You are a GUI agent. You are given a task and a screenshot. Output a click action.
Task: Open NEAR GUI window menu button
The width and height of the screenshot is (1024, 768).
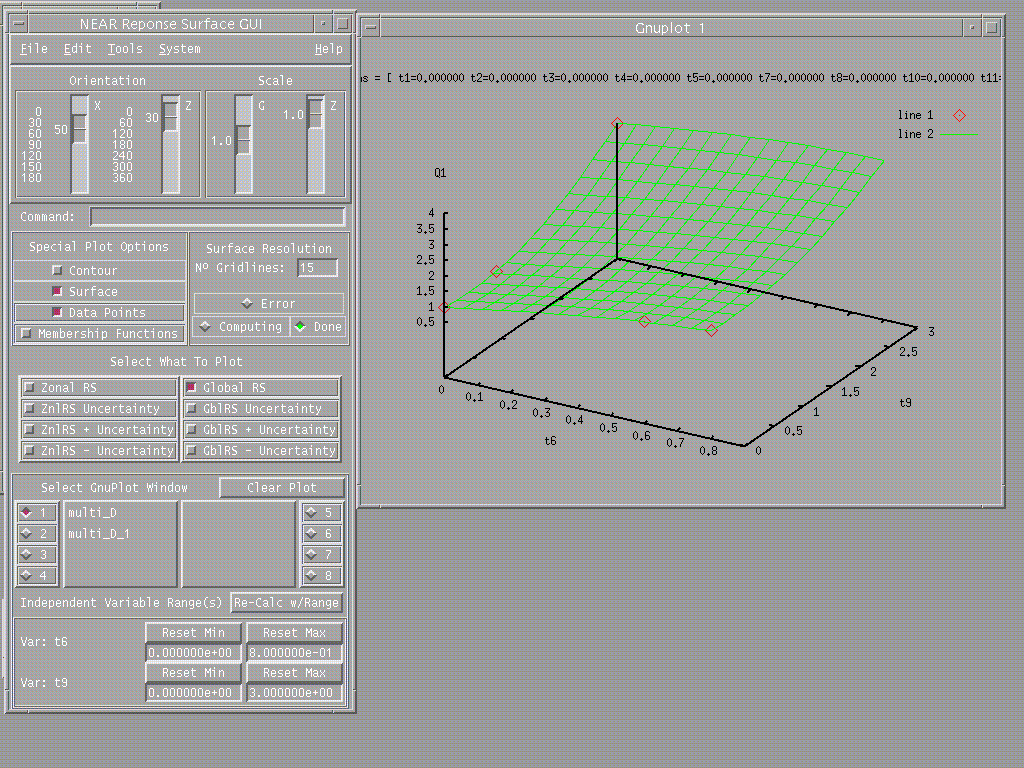(x=19, y=24)
